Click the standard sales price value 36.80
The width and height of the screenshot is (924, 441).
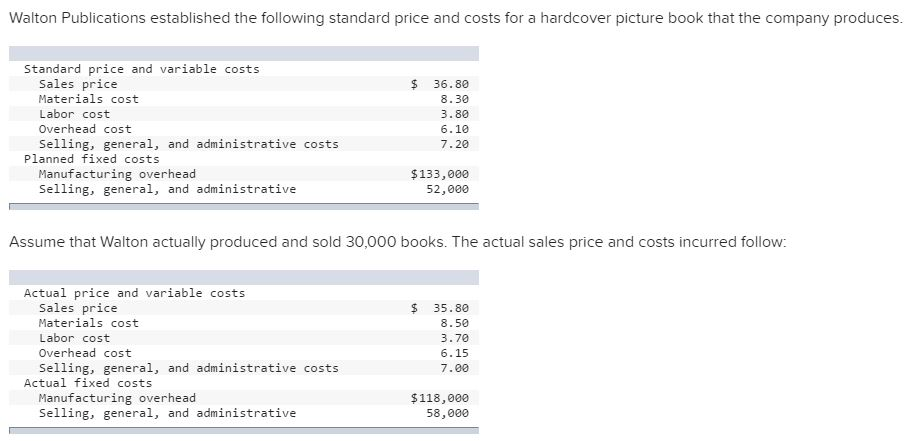[451, 84]
